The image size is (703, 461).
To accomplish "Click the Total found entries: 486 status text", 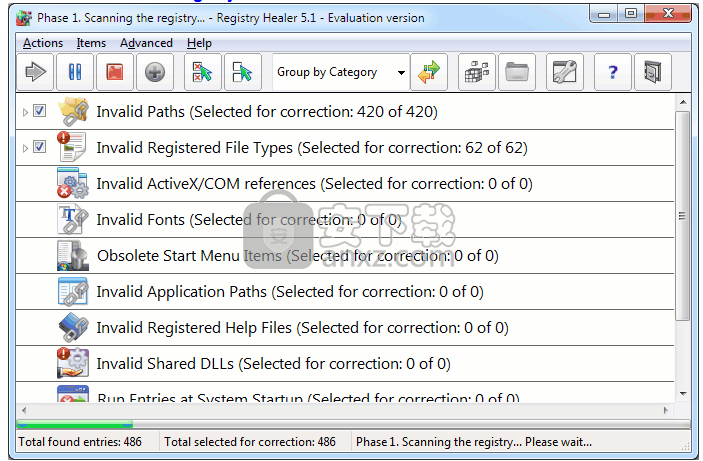I will (x=80, y=442).
